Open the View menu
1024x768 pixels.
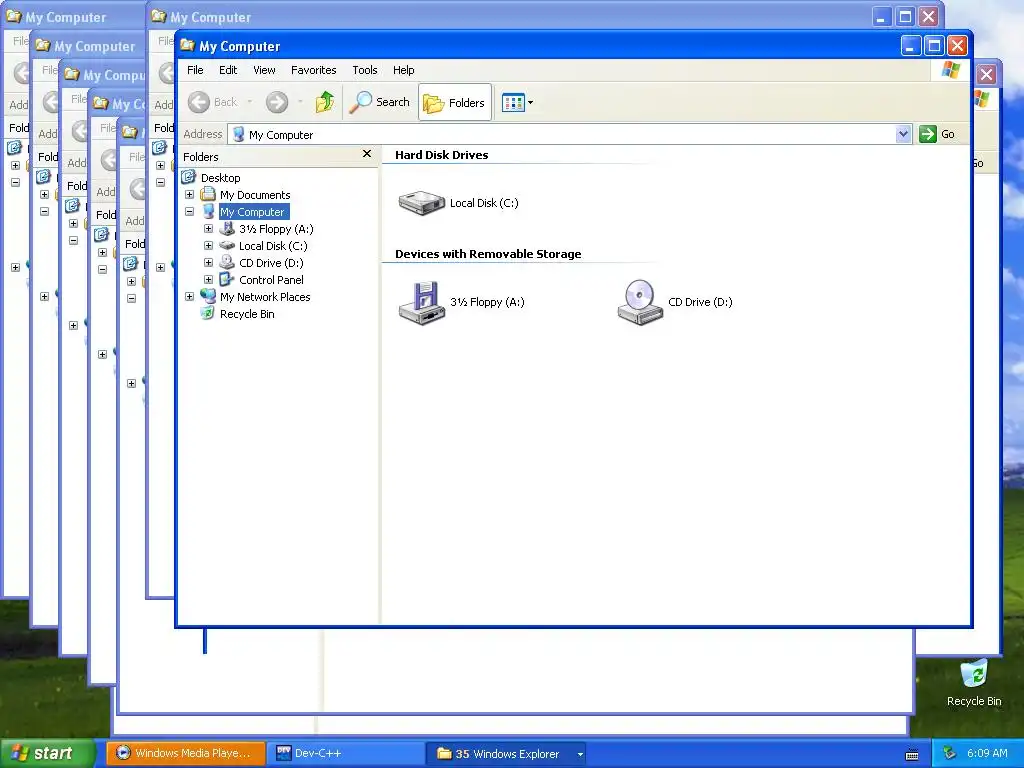264,70
